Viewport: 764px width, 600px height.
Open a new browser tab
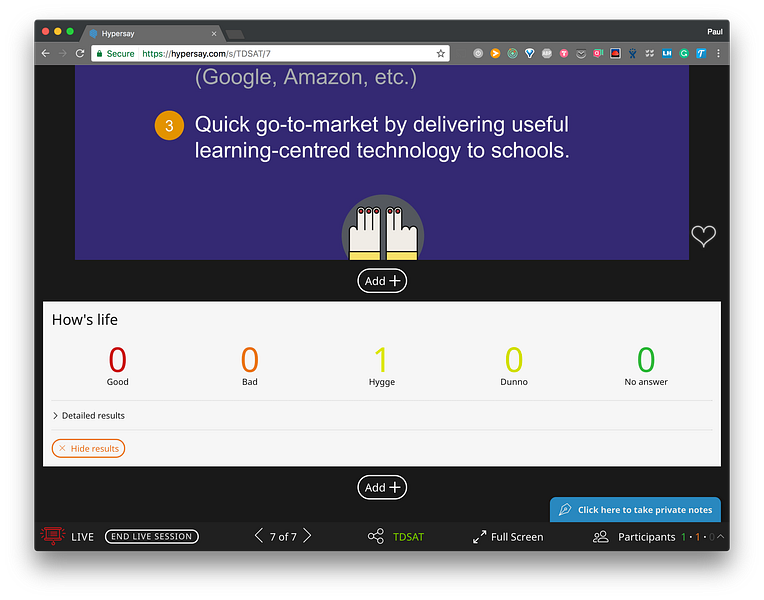(x=235, y=34)
